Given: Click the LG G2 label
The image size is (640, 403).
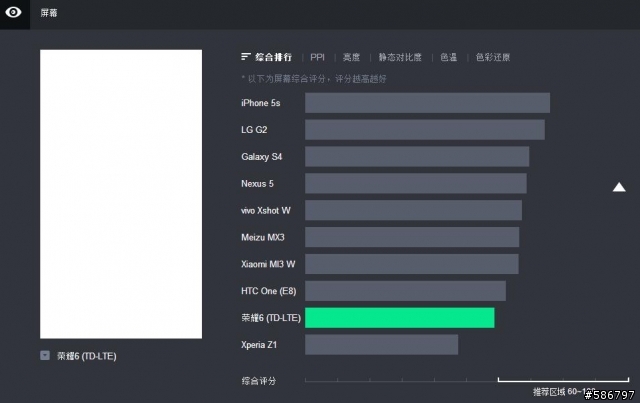Looking at the screenshot, I should pyautogui.click(x=254, y=130).
